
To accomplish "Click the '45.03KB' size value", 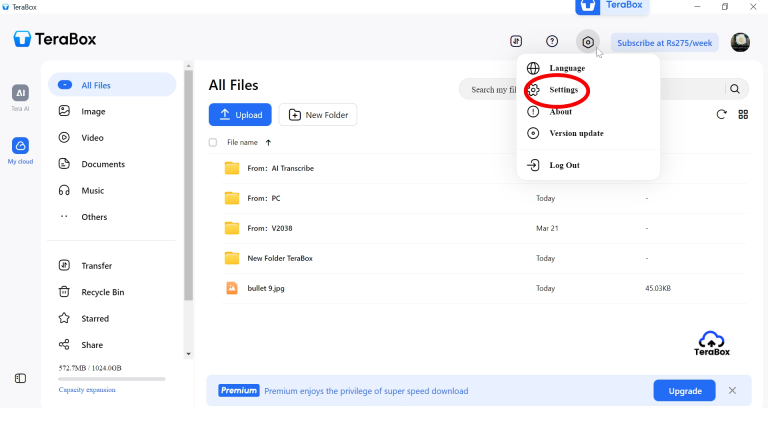I will pyautogui.click(x=658, y=288).
